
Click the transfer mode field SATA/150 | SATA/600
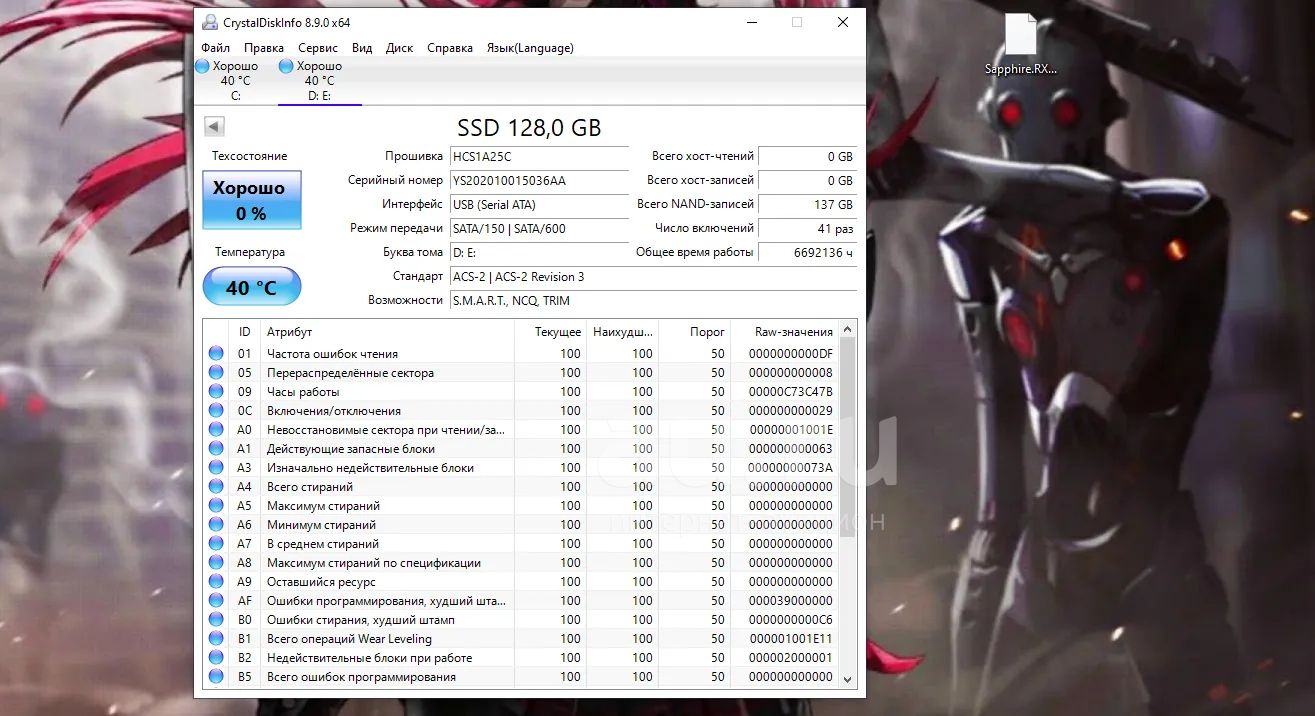(x=539, y=228)
